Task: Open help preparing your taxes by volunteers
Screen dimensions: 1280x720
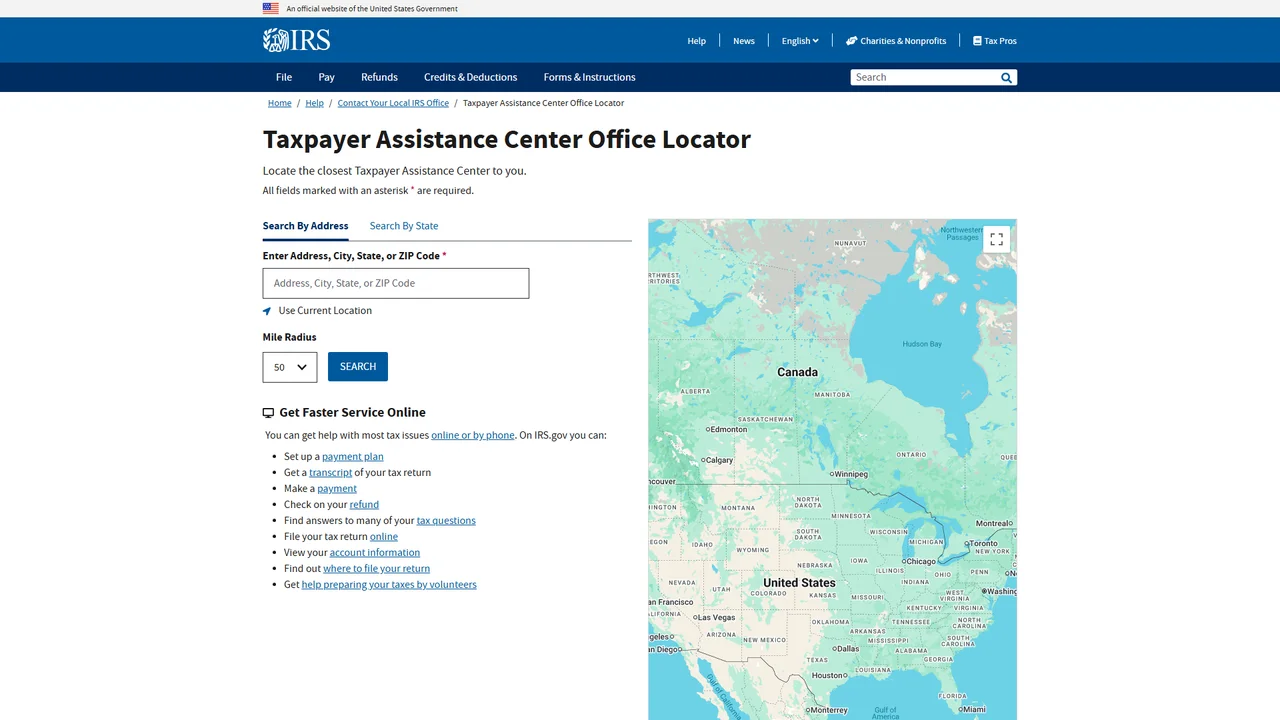Action: click(389, 585)
